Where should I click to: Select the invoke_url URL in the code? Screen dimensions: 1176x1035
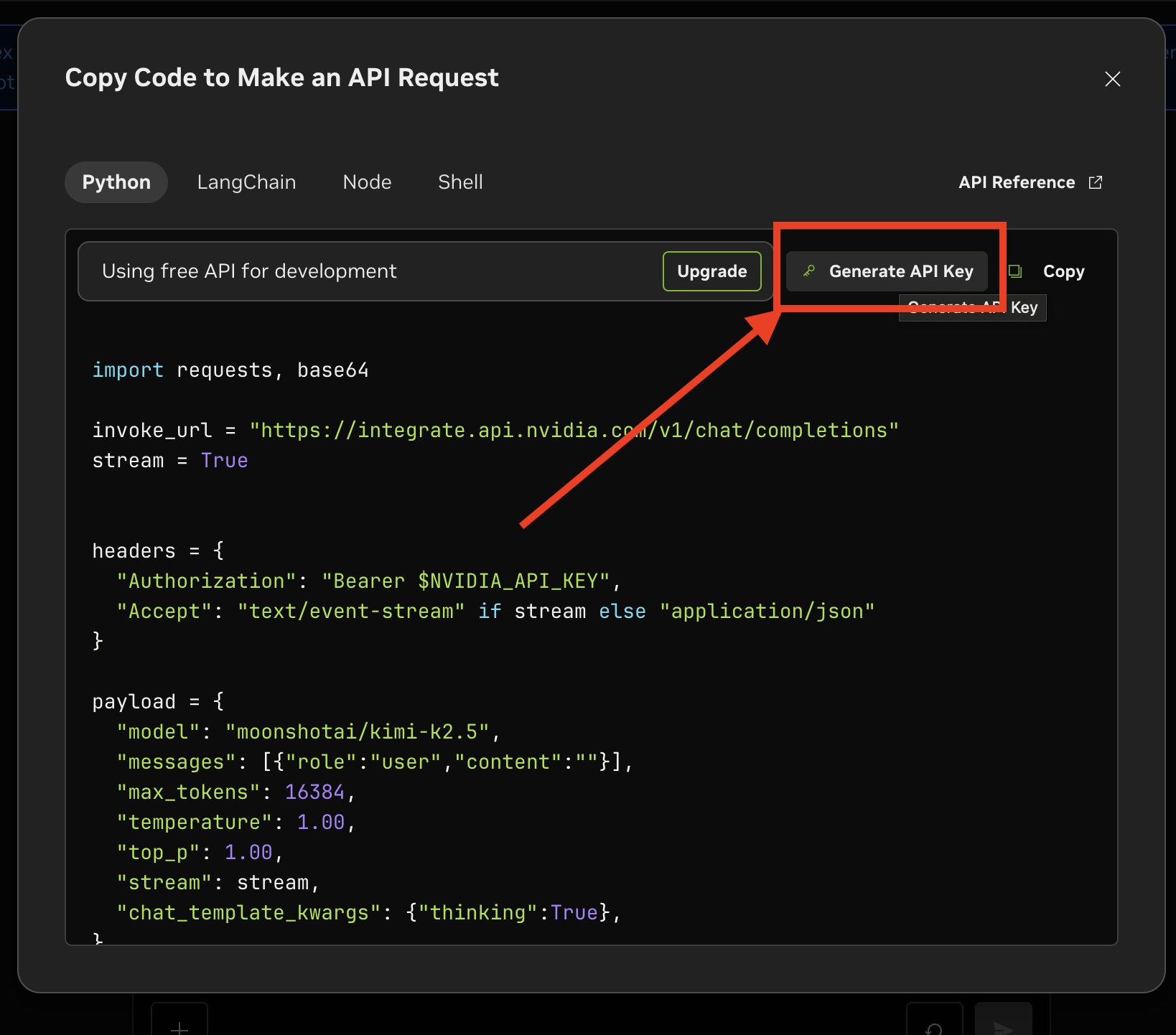tap(573, 429)
